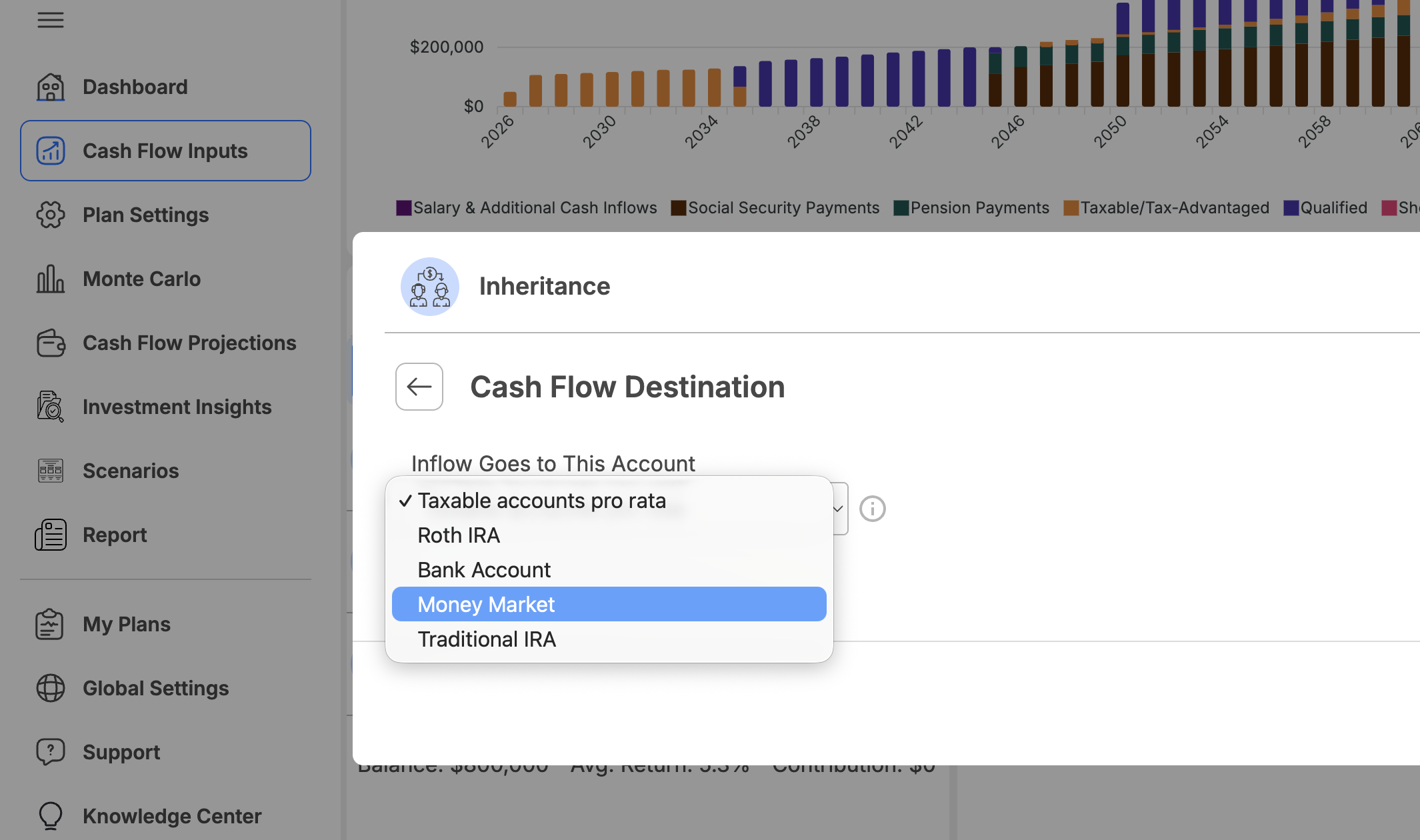The height and width of the screenshot is (840, 1420).
Task: Click the Knowledge Center lightbulb icon
Action: point(50,816)
